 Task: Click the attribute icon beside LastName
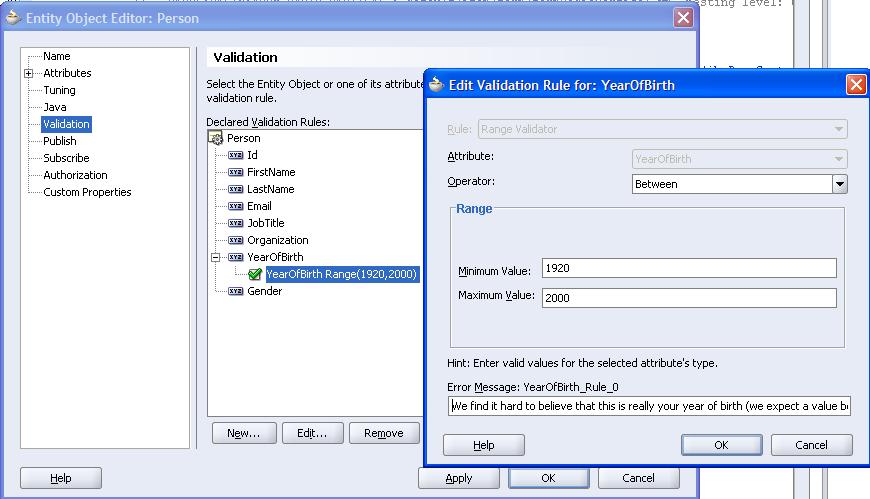235,189
